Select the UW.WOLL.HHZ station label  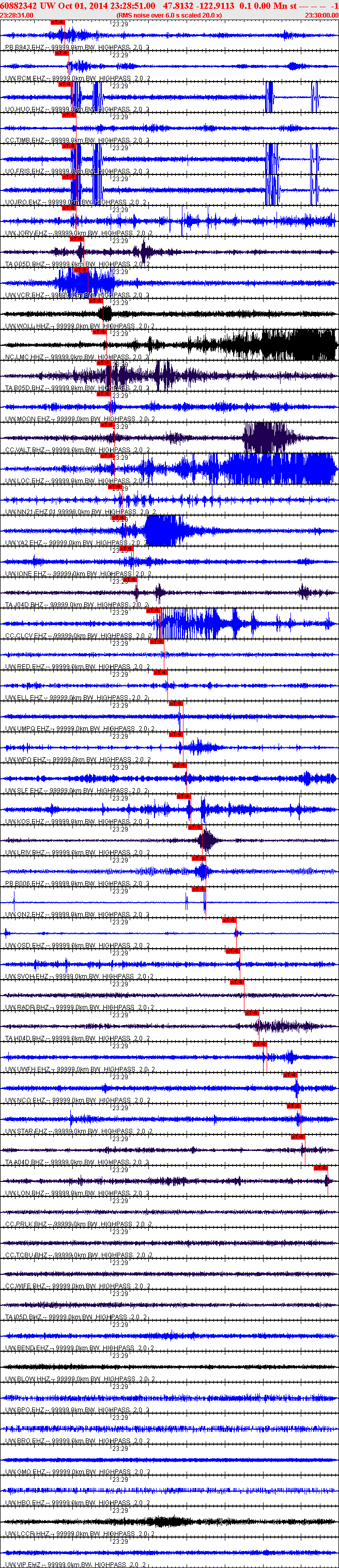[79, 326]
